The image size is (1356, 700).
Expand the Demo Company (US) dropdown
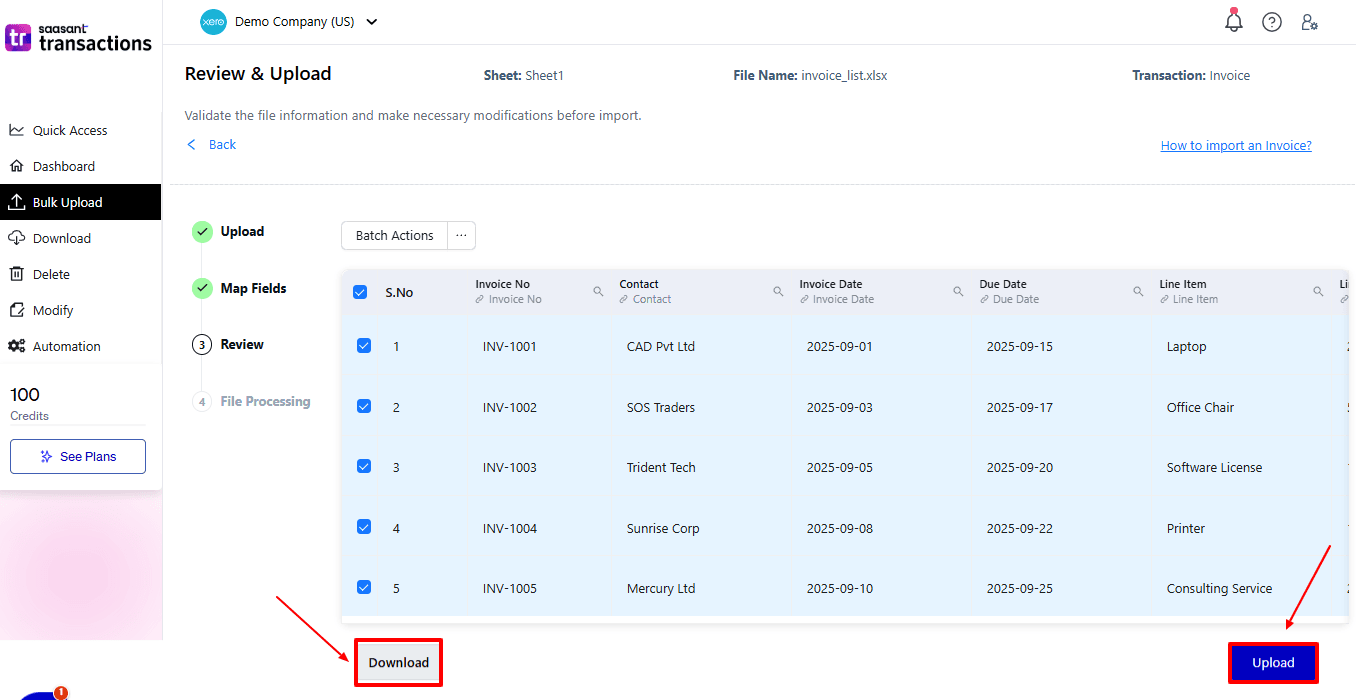click(372, 22)
